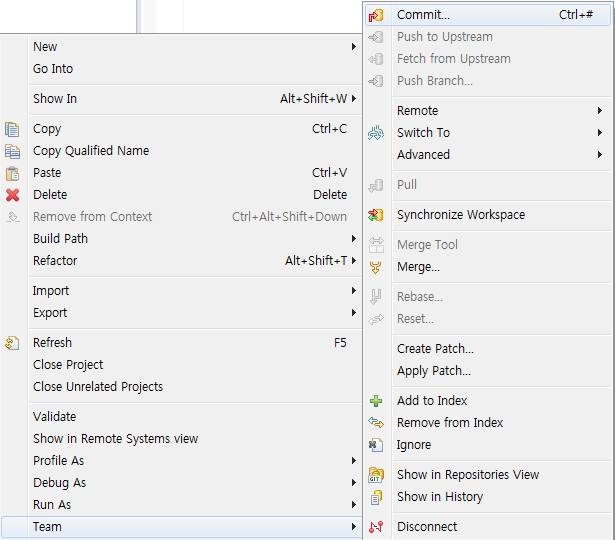Click the Reset icon
The image size is (615, 540).
point(376,319)
